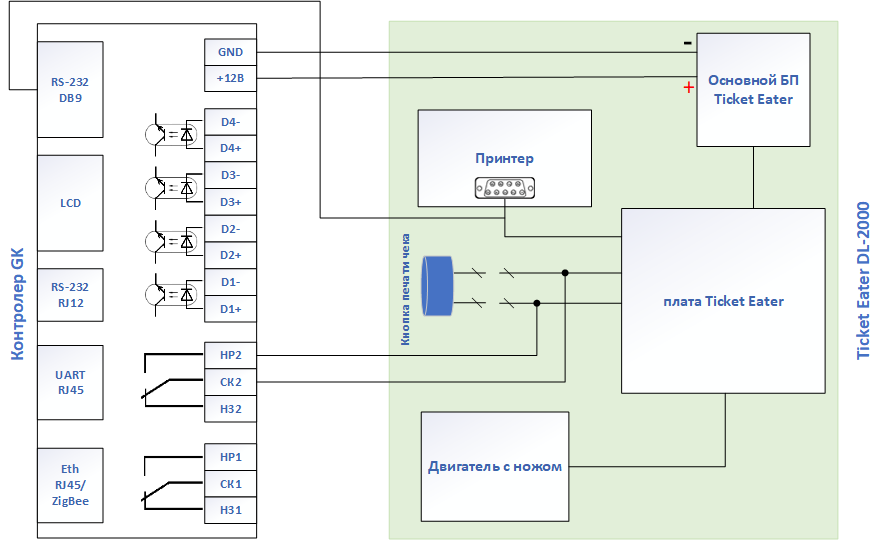Click the relay switch symbol near СК2
This screenshot has height=540, width=884.
click(171, 380)
